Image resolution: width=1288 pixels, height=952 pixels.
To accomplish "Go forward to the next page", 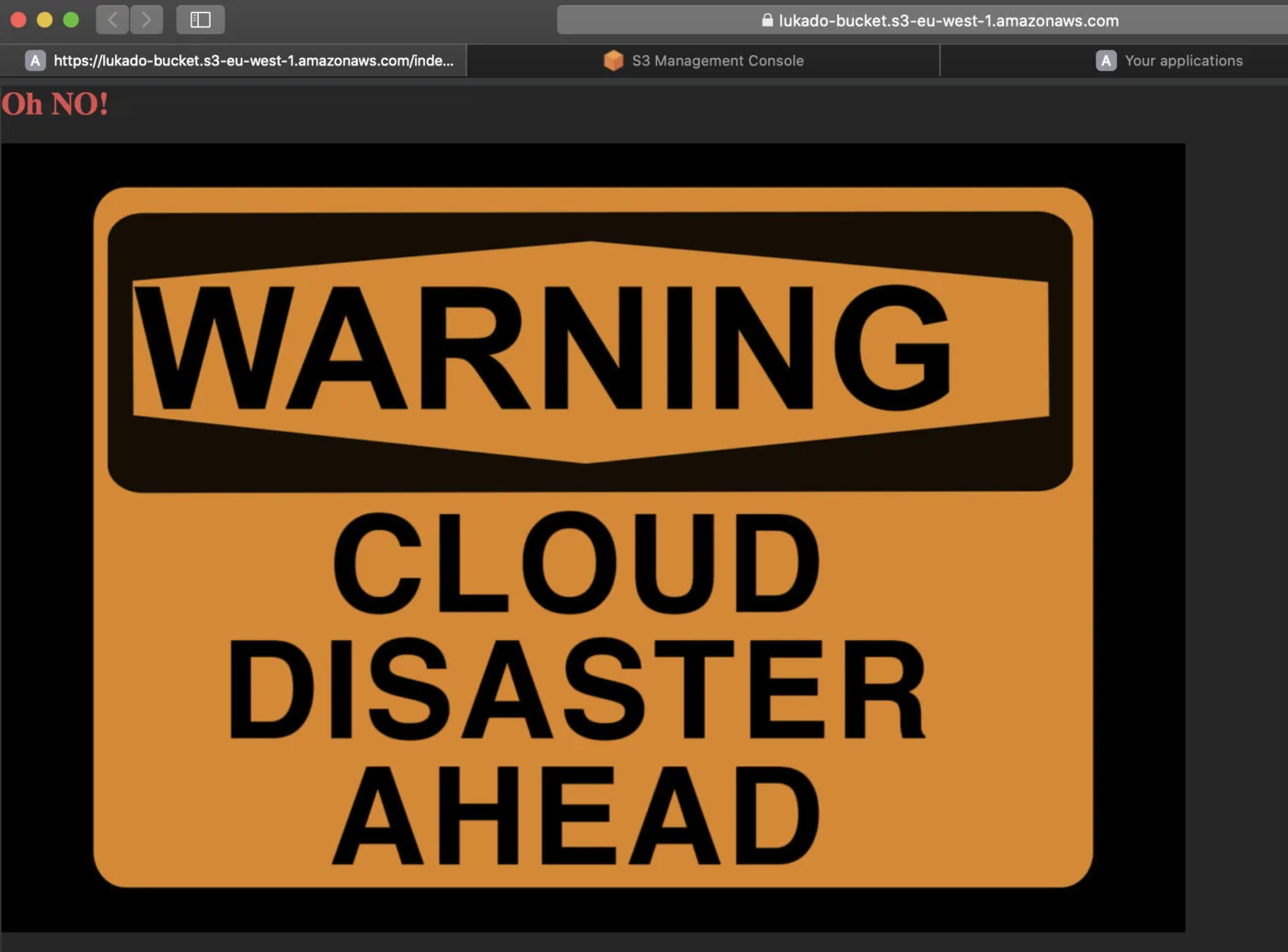I will pyautogui.click(x=146, y=19).
